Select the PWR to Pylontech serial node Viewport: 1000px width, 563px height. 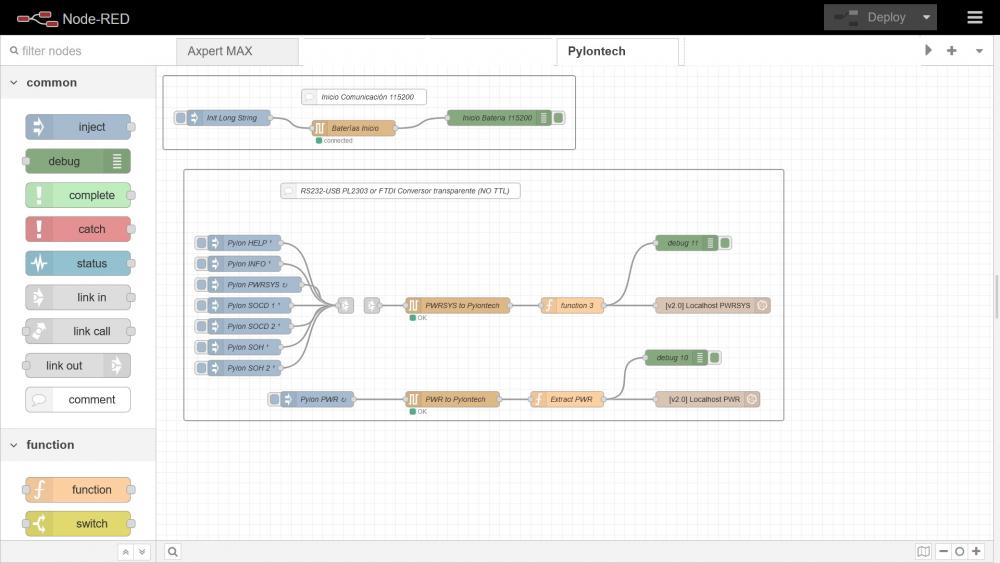(x=452, y=399)
